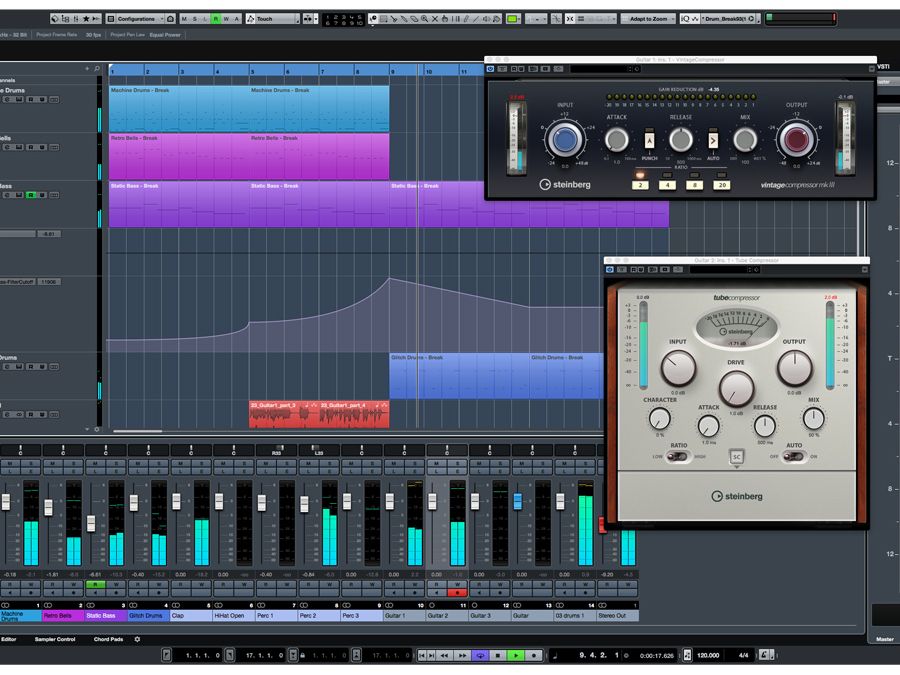Select the Zoom magnifier tool in toolbar

pyautogui.click(x=424, y=19)
